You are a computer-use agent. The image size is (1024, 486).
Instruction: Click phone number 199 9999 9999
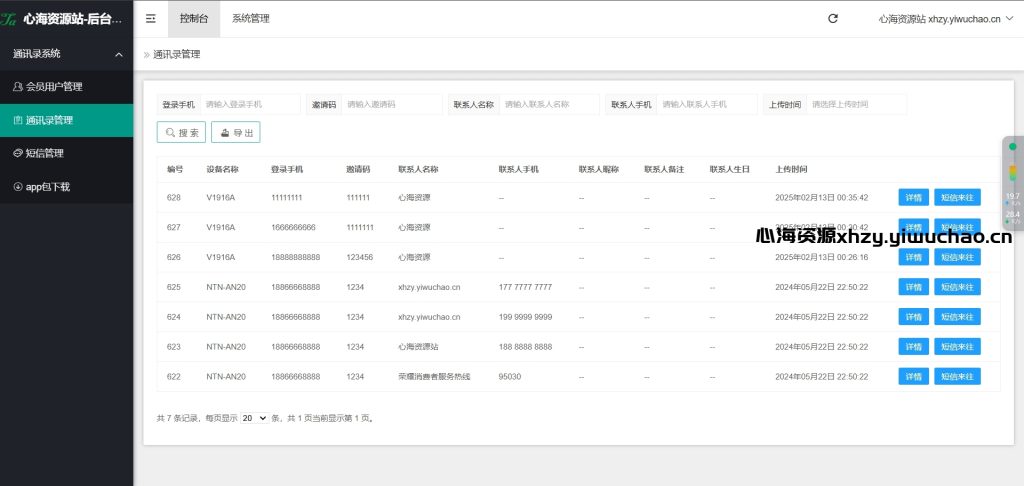[x=525, y=317]
